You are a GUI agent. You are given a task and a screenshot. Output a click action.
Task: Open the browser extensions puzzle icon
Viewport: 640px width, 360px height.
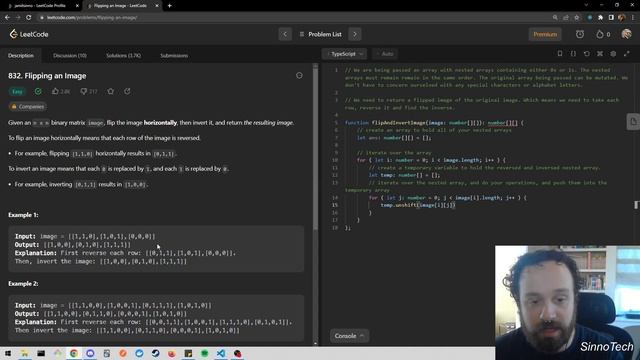600,18
